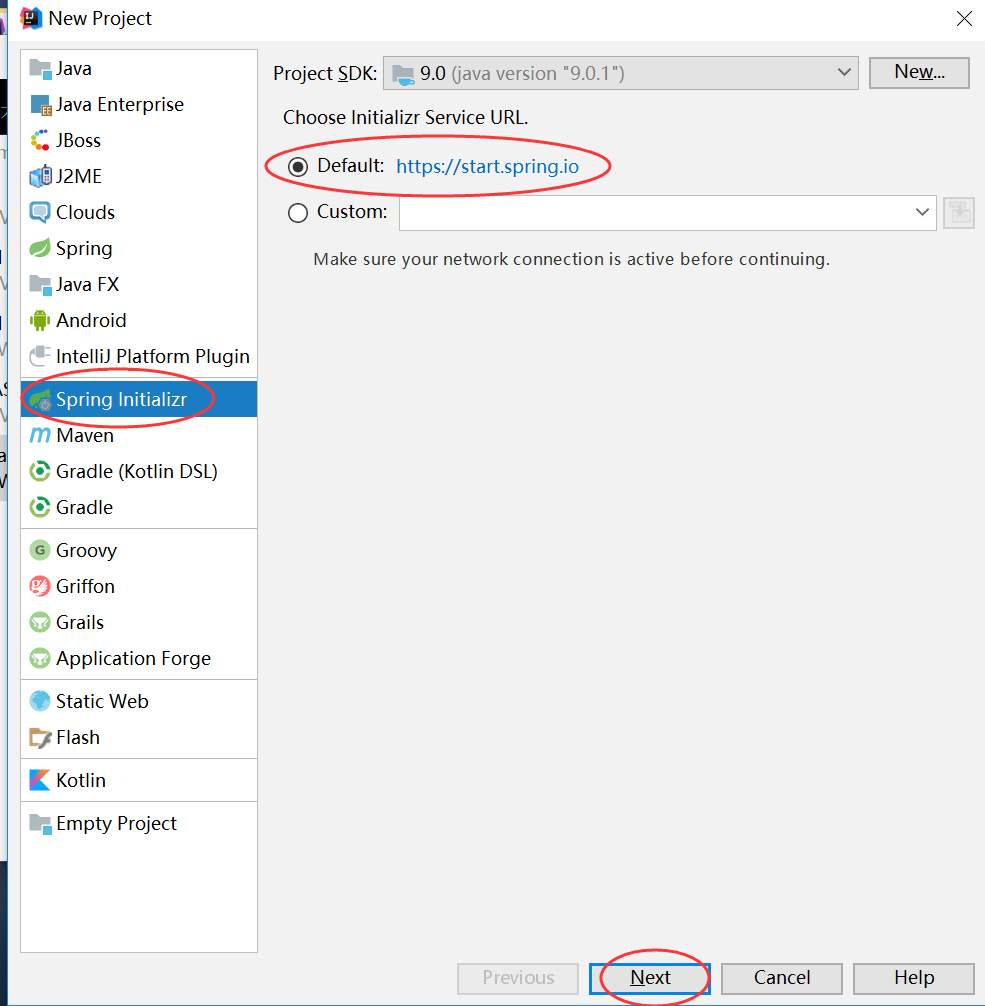
Task: Close the New Project dialog
Action: [x=964, y=19]
